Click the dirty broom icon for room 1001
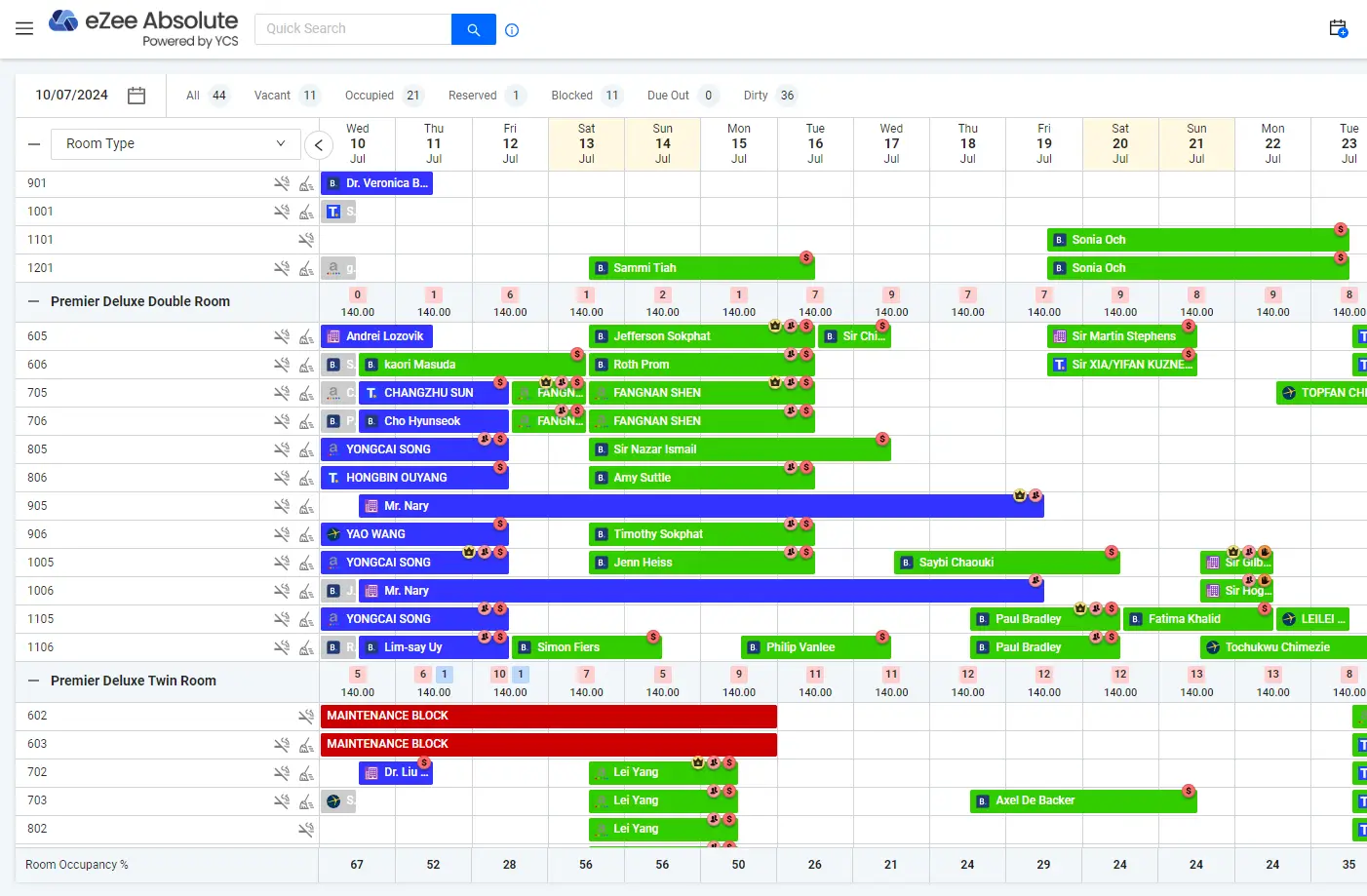Screen dimensions: 1367x896 coord(306,212)
